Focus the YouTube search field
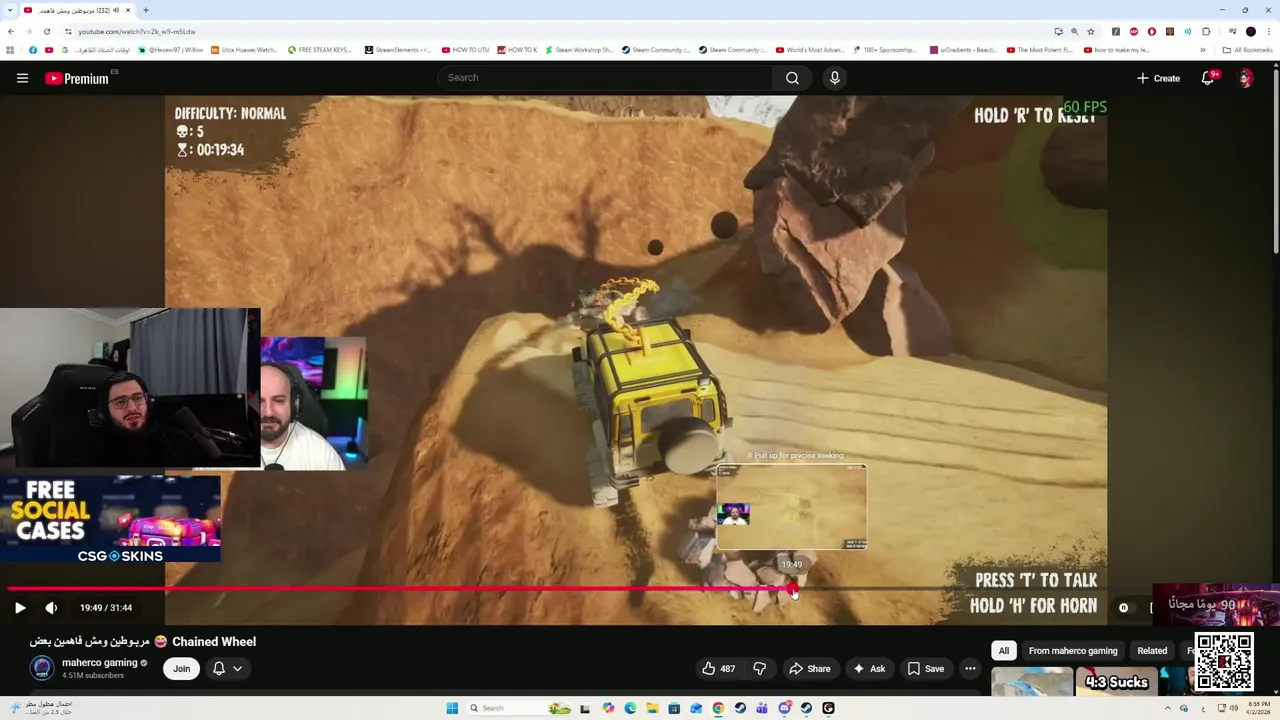Image resolution: width=1280 pixels, height=720 pixels. tap(604, 78)
